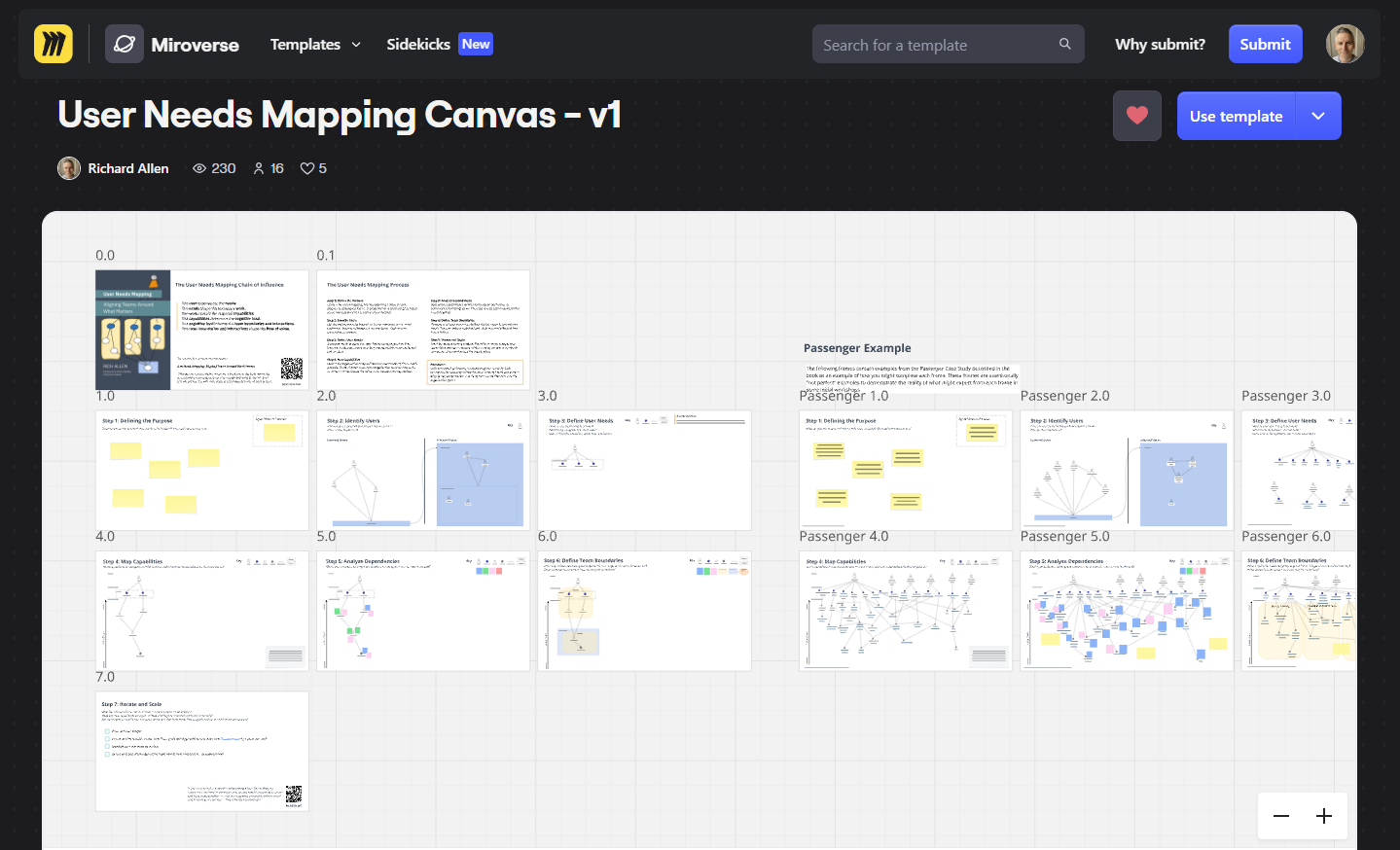This screenshot has width=1400, height=850.
Task: Click the zoom in plus icon
Action: pos(1323,816)
